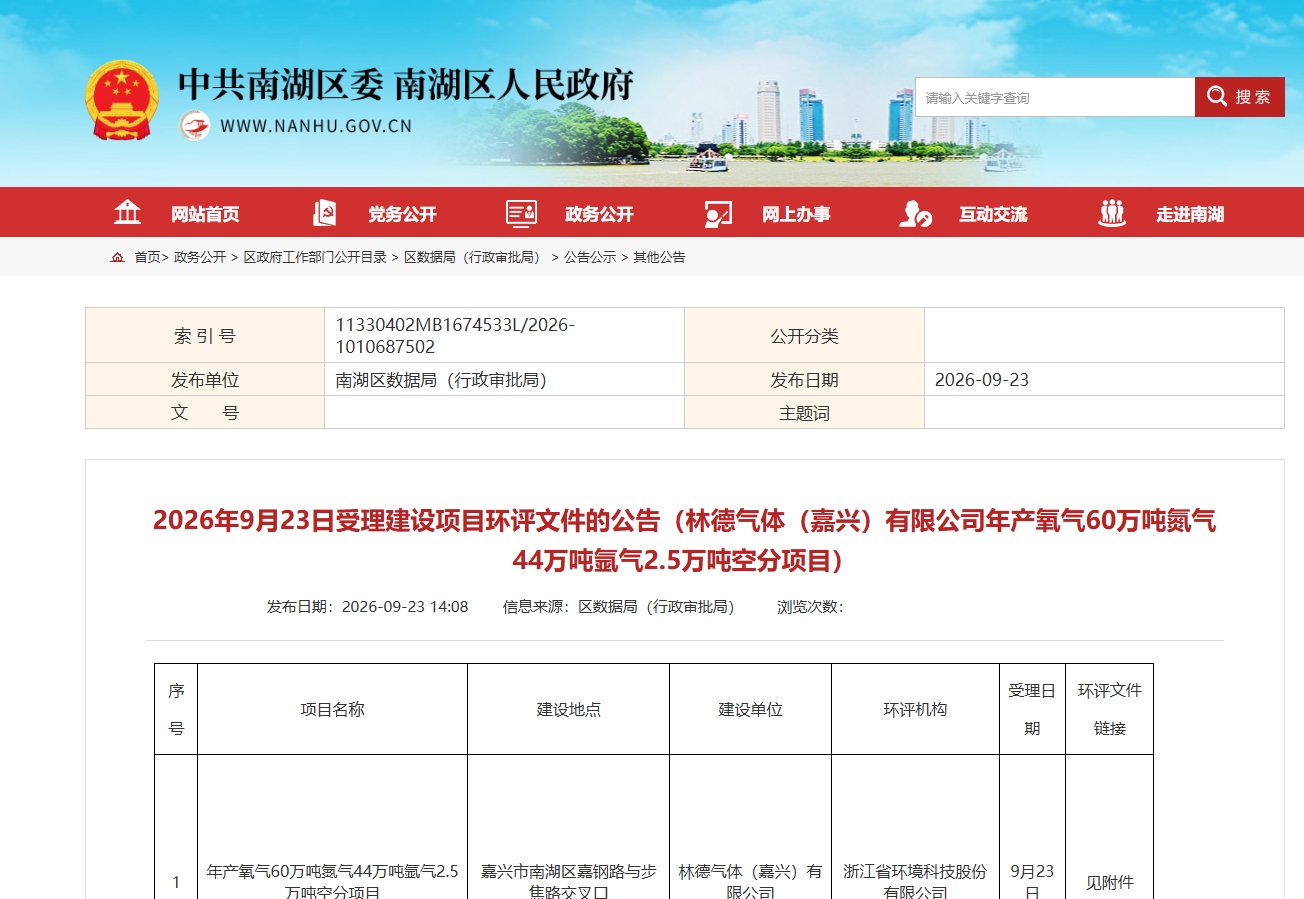Click the index number 11330402MB1674533L/2026-1010687502
This screenshot has width=1304, height=899.
point(455,336)
